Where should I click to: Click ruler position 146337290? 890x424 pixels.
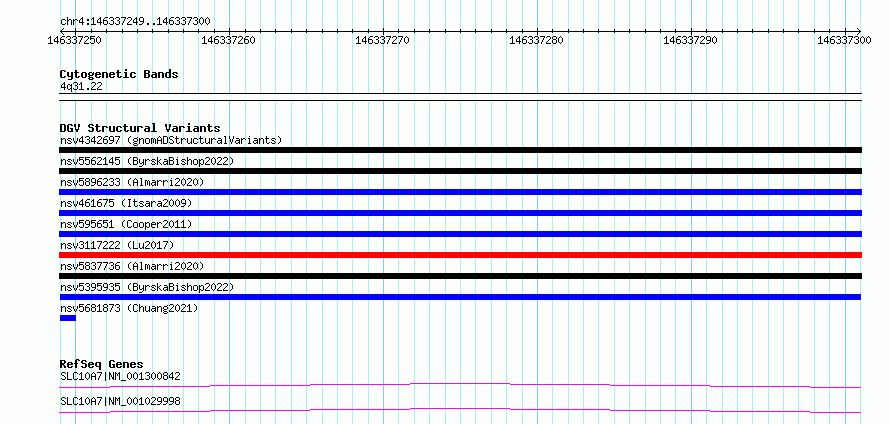point(691,40)
